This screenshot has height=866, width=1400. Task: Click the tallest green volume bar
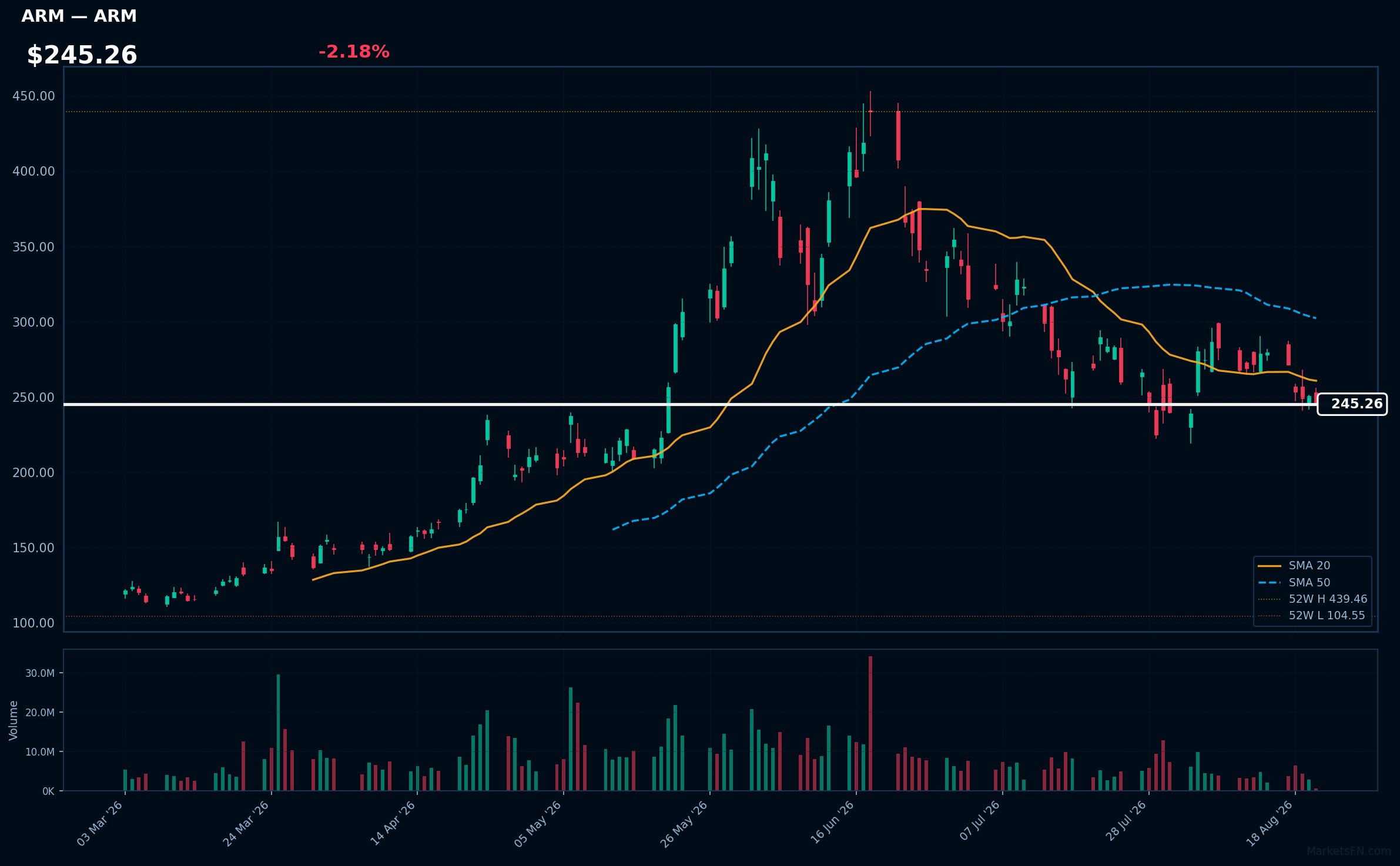pyautogui.click(x=278, y=732)
